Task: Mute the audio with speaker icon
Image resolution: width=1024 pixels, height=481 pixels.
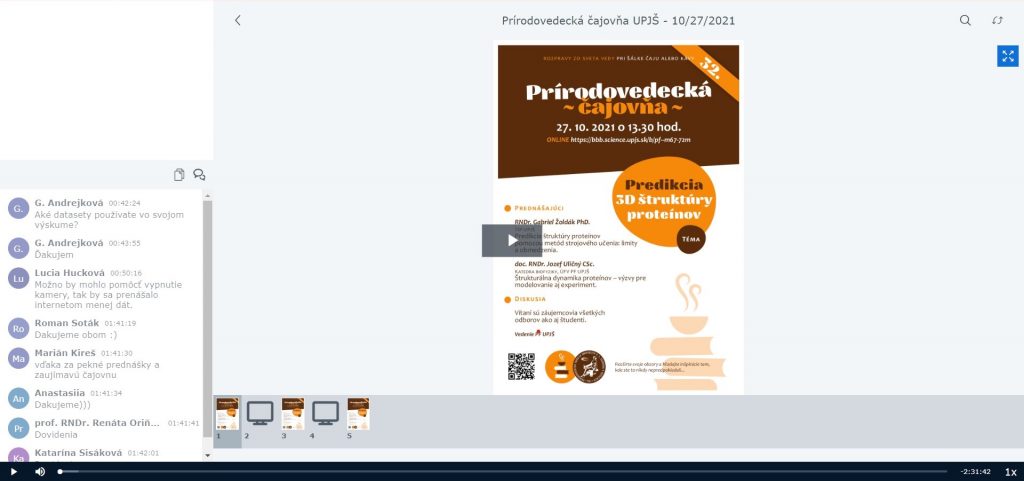Action: 40,471
